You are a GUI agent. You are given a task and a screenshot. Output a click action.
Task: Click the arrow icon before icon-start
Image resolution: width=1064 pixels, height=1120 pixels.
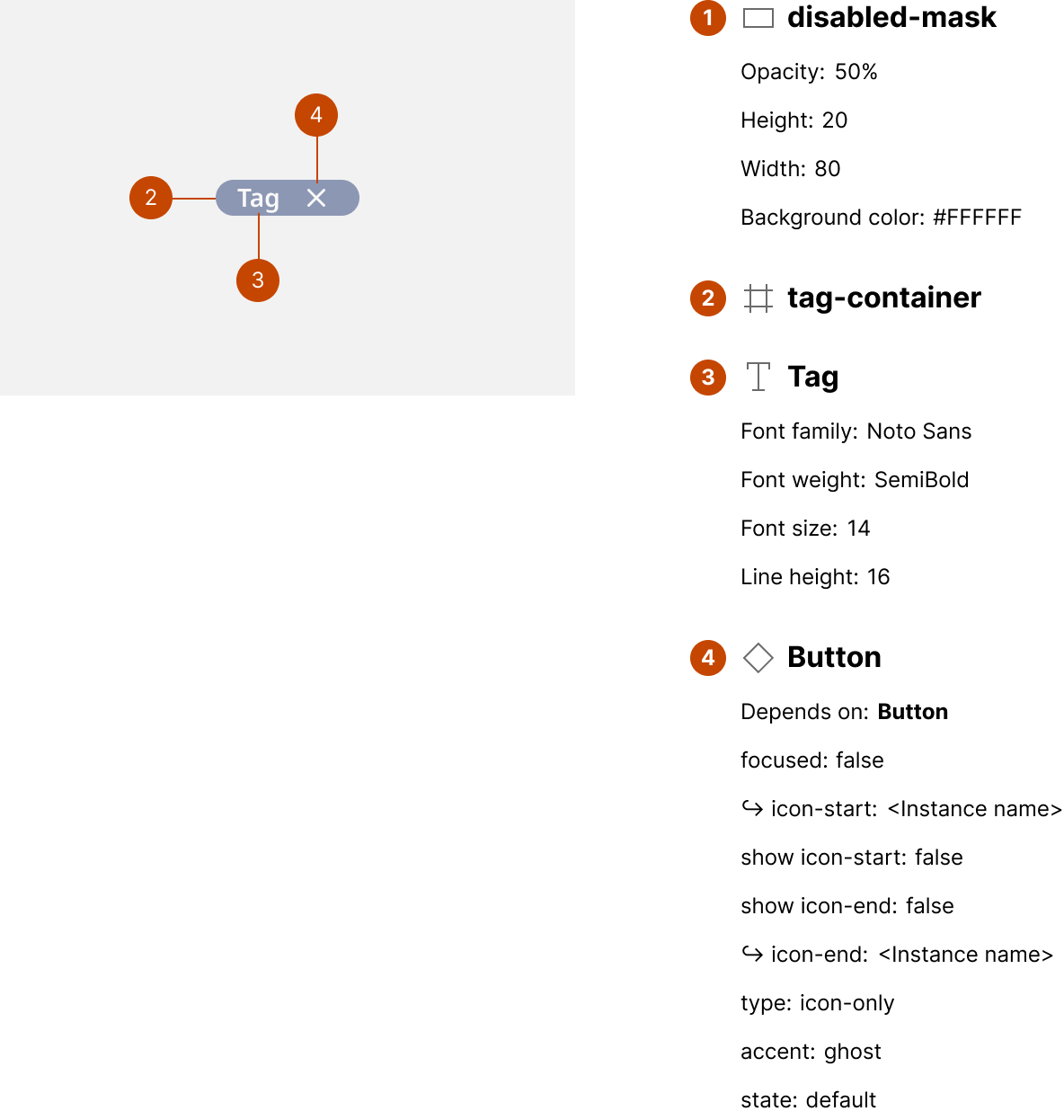click(x=751, y=808)
